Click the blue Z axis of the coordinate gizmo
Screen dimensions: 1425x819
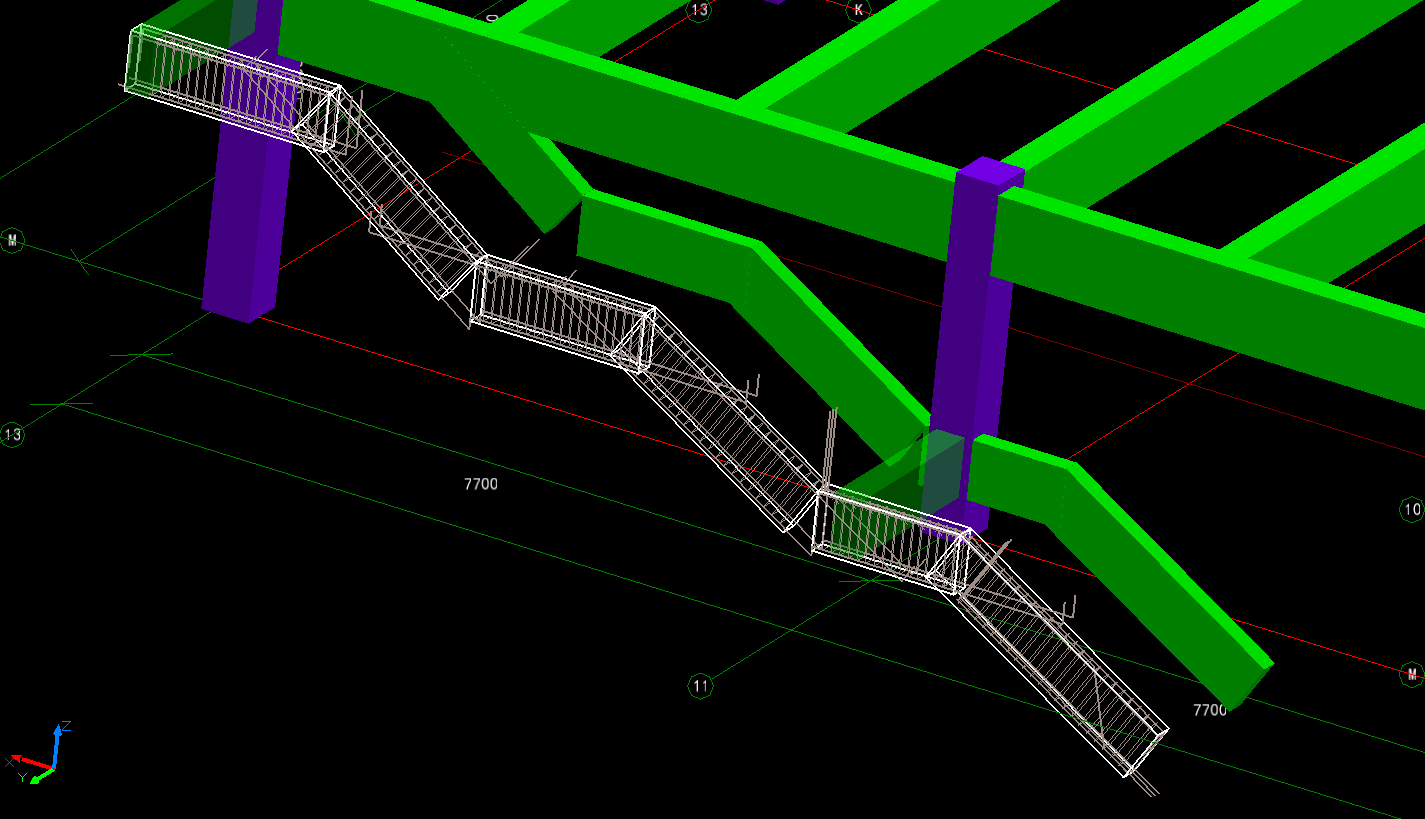coord(57,745)
